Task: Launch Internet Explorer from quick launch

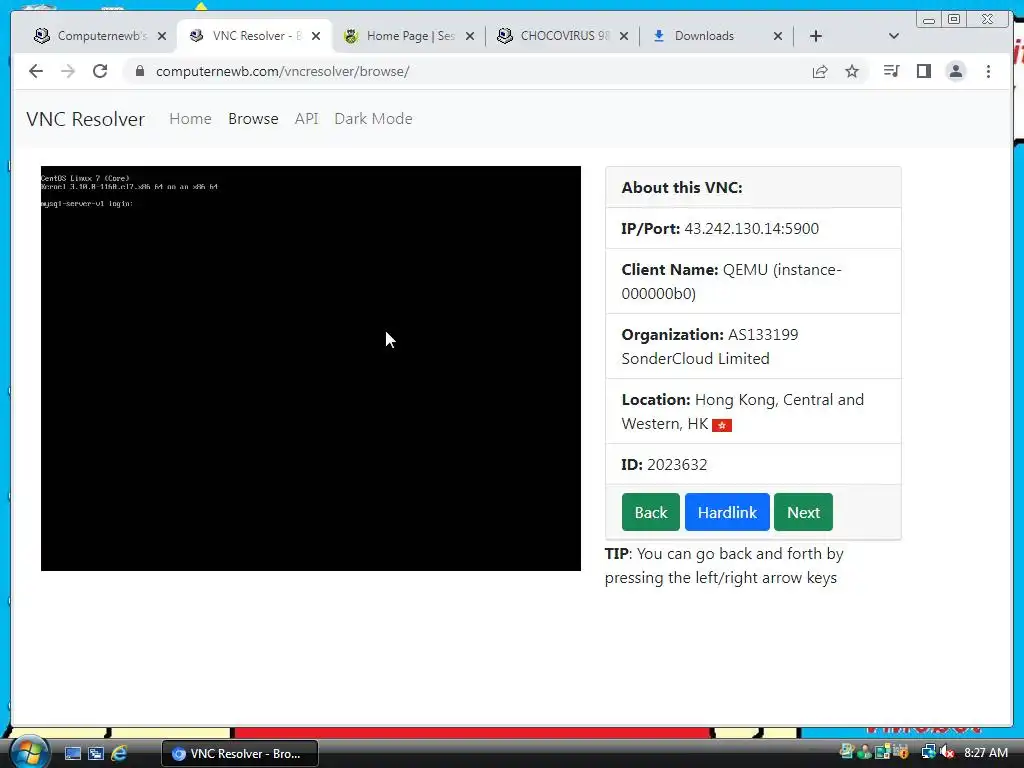Action: (x=119, y=754)
